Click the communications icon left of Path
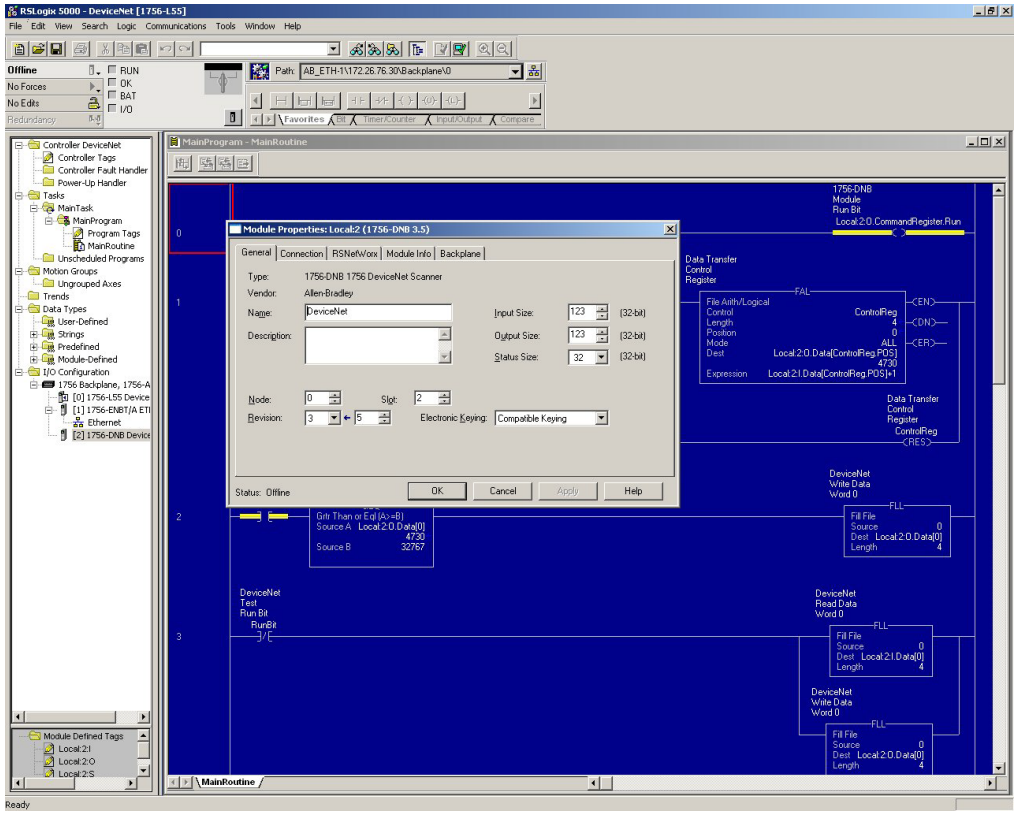The image size is (1016, 814). click(260, 71)
